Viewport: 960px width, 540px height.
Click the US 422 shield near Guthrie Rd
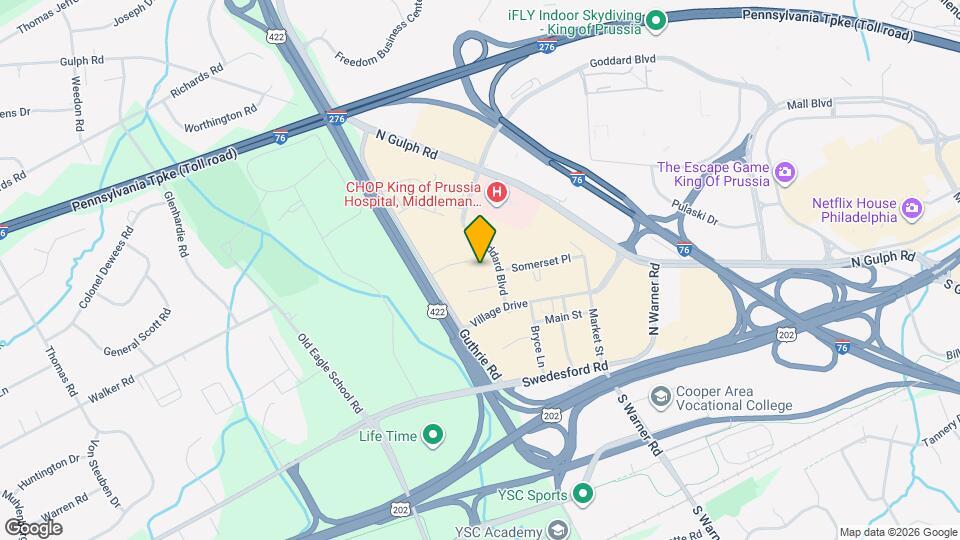point(437,312)
